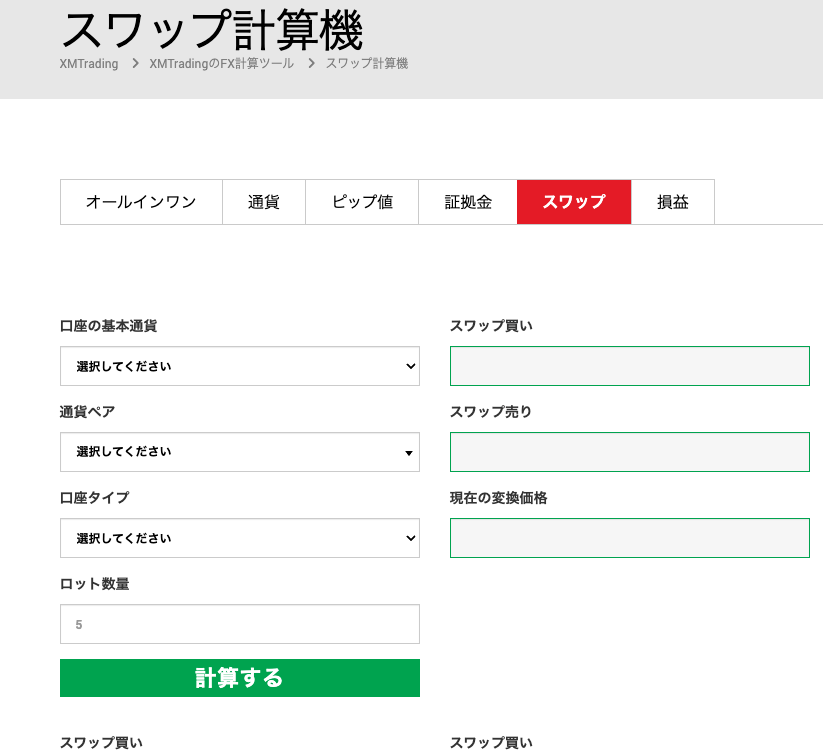Click the スワップ売り result field
Viewport: 823px width, 751px height.
pyautogui.click(x=629, y=452)
